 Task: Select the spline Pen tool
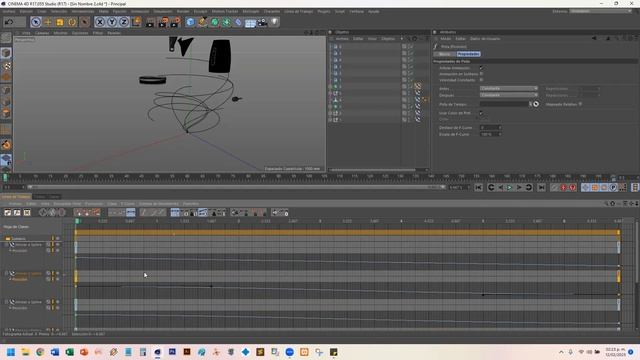(202, 22)
